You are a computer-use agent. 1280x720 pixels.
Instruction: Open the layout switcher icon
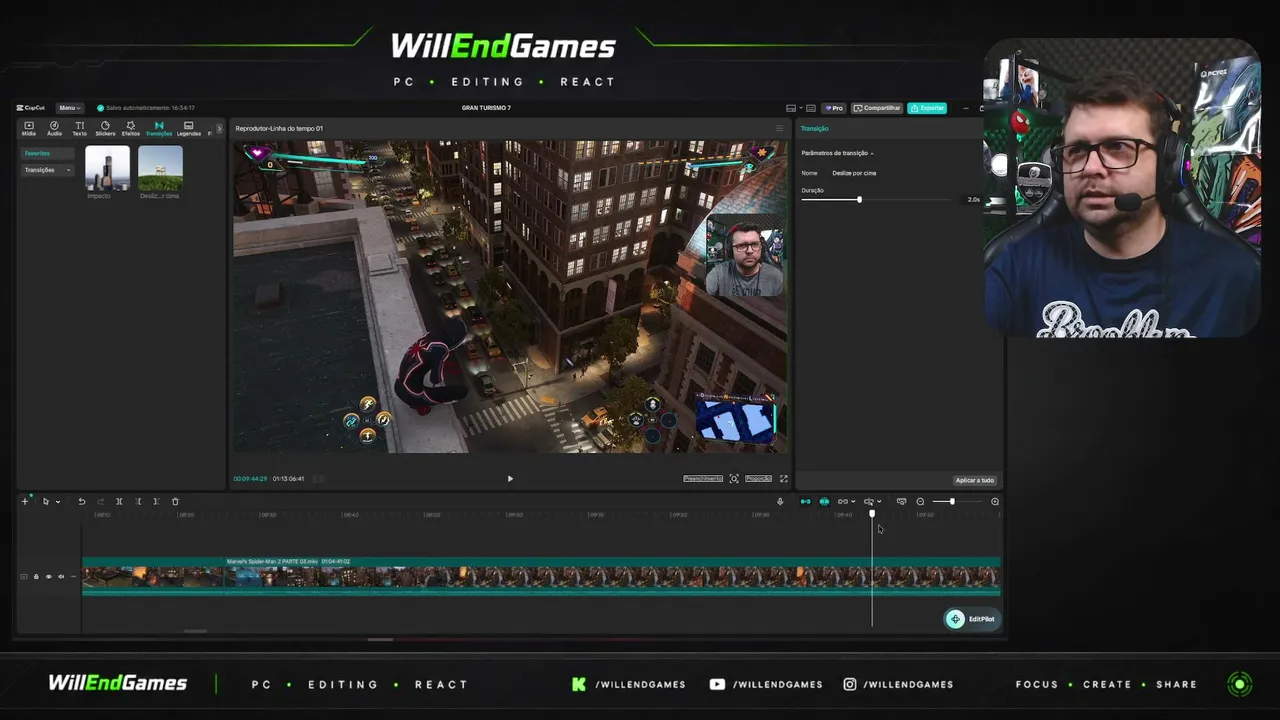(791, 108)
